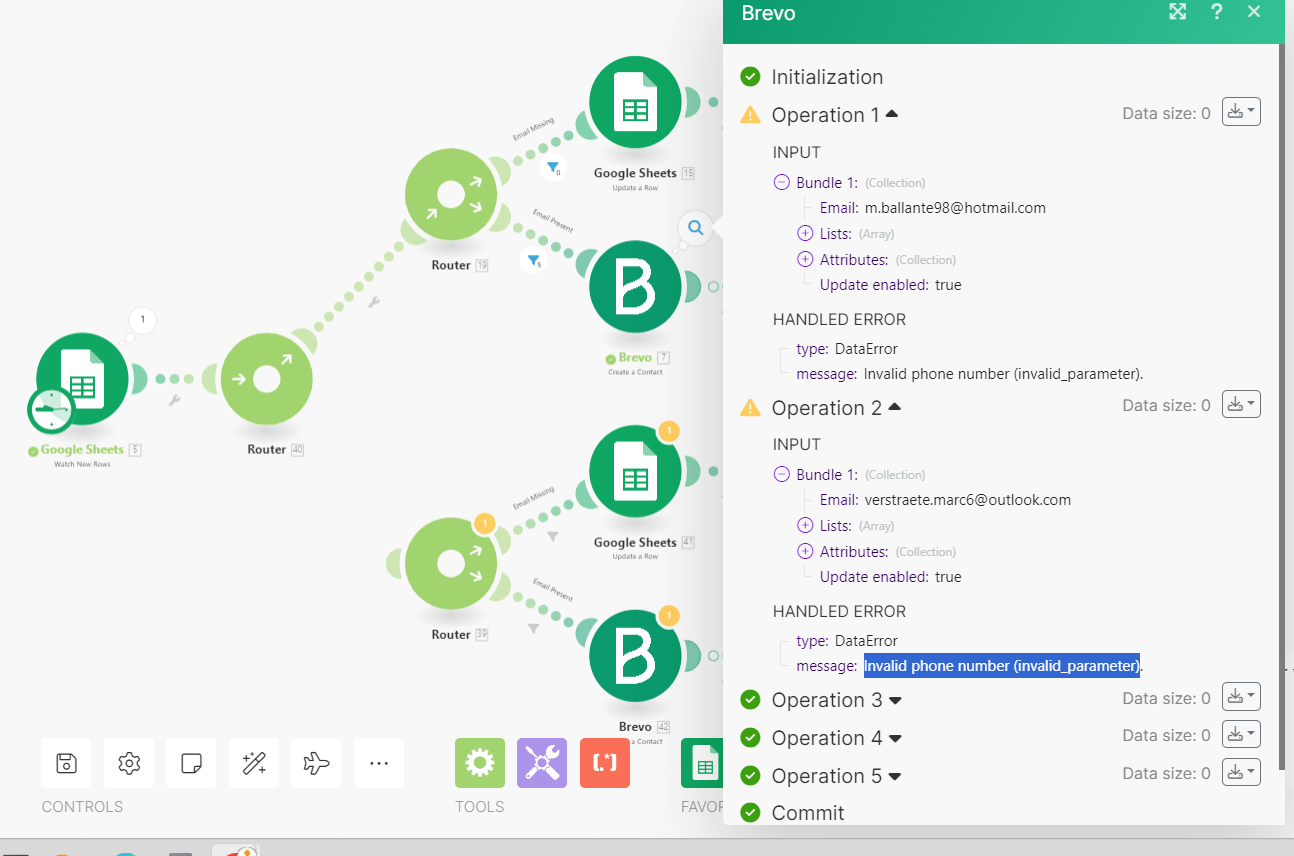This screenshot has width=1294, height=856.
Task: Open download dropdown for Operation 2
Action: pyautogui.click(x=1241, y=404)
